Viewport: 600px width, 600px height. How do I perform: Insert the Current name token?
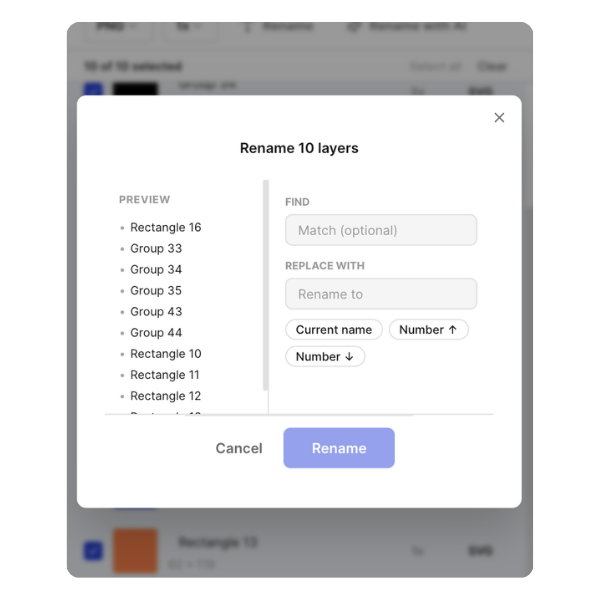coord(334,330)
